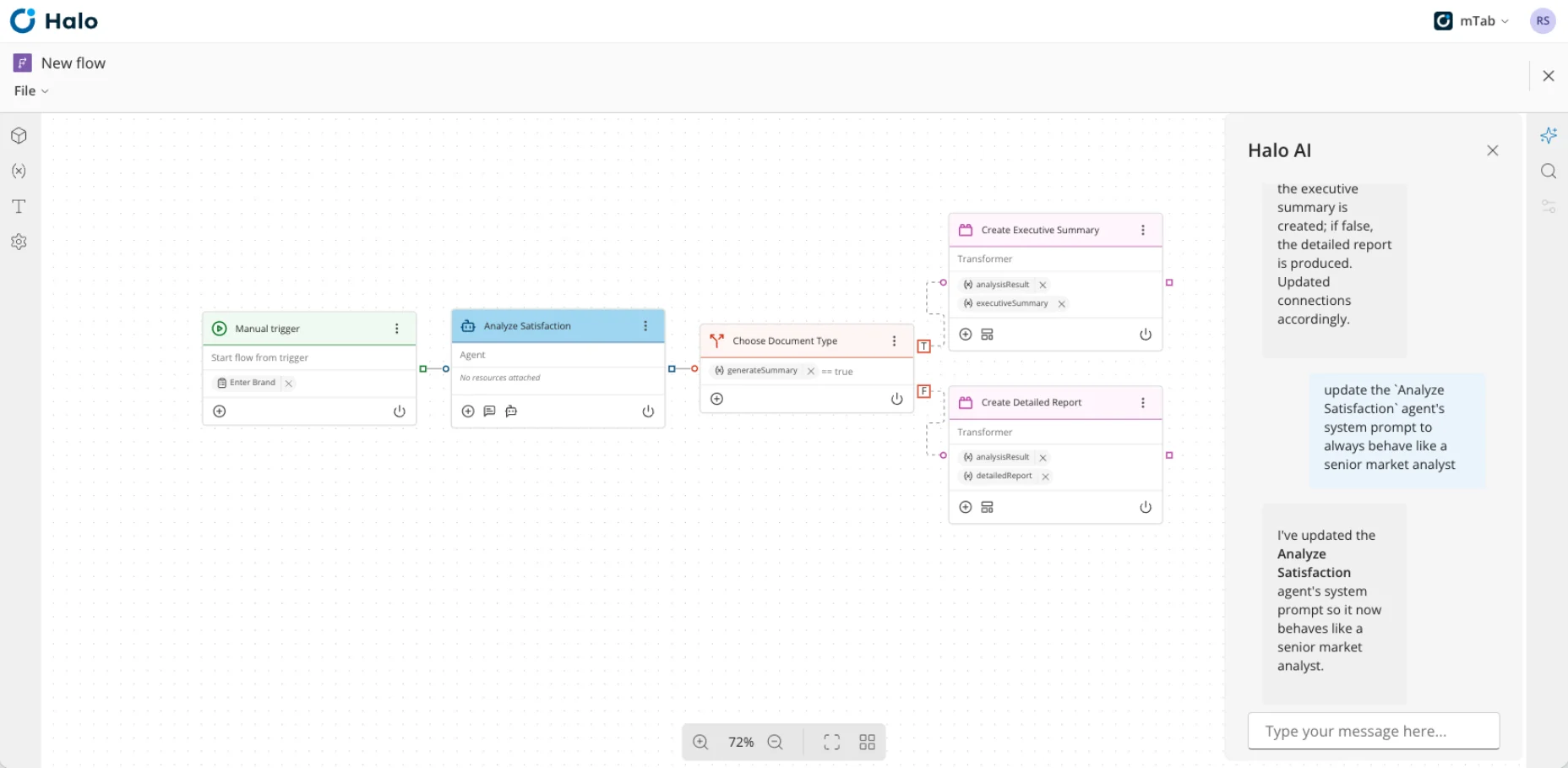Toggle power on Create Detailed Report node

1146,507
